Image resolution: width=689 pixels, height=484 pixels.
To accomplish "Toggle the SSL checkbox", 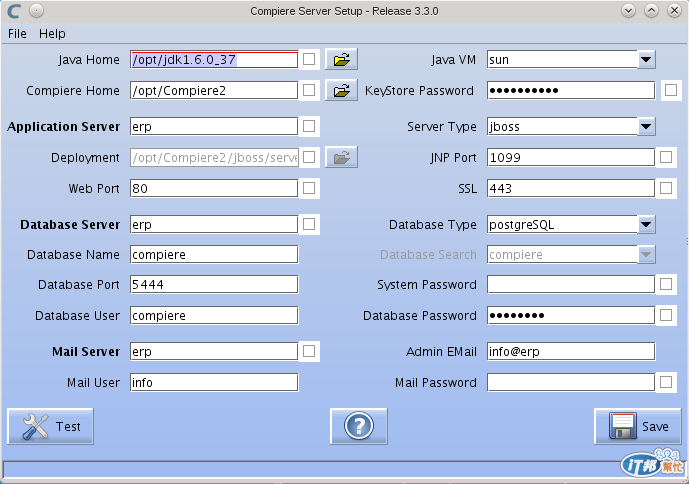I will point(666,189).
